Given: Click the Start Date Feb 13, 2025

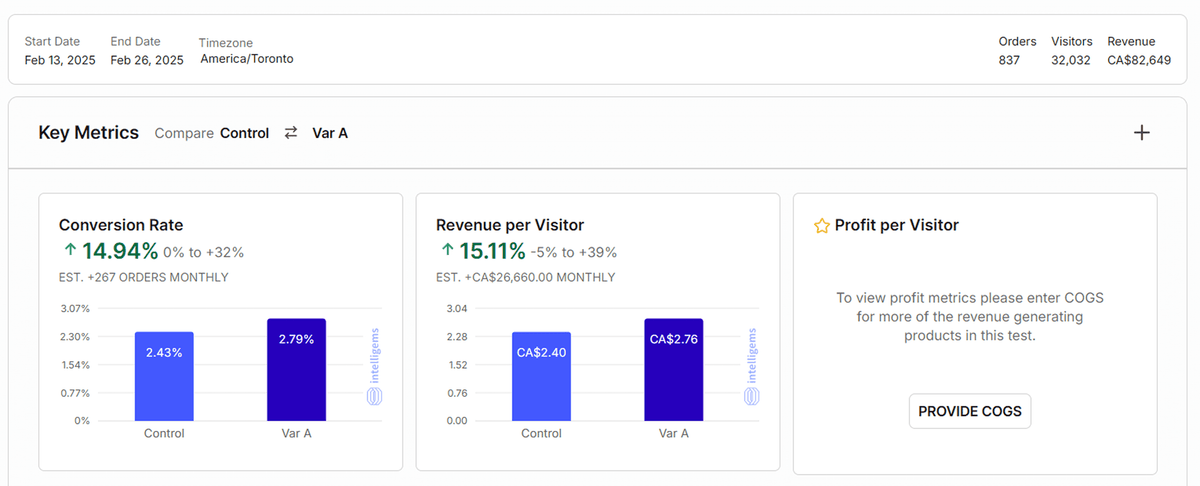Looking at the screenshot, I should (x=60, y=60).
